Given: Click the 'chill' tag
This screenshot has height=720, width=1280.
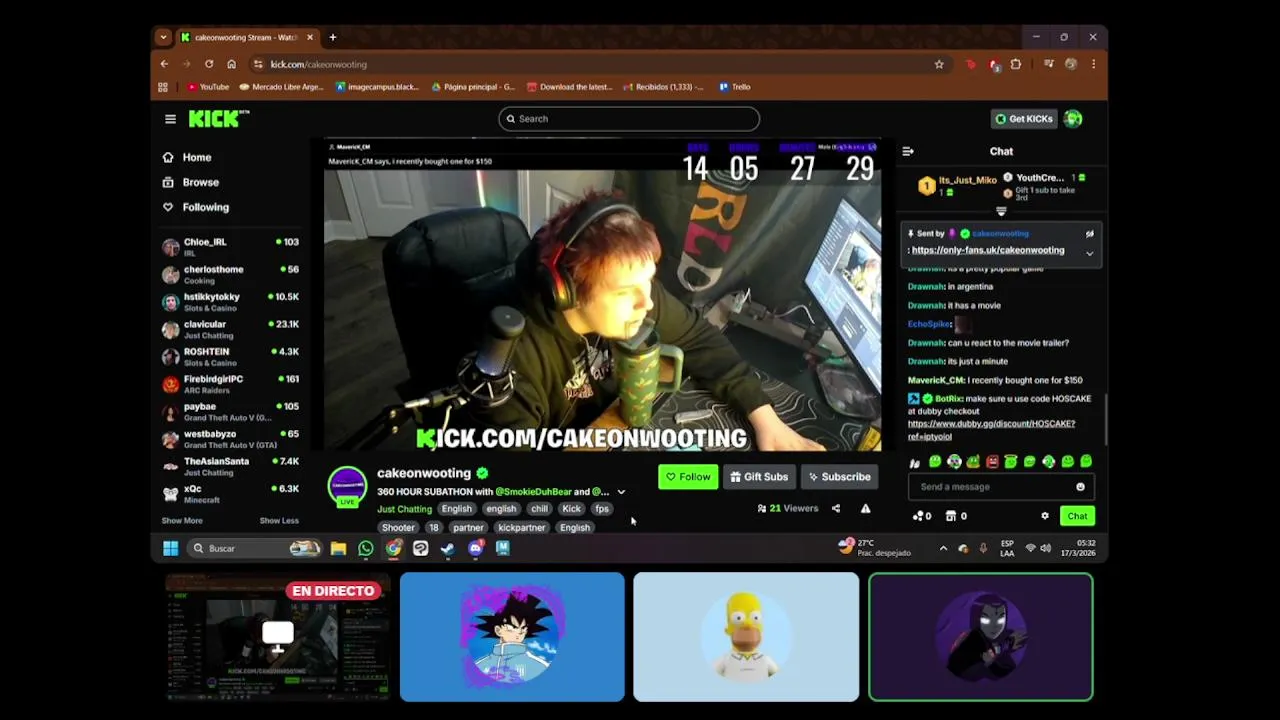Looking at the screenshot, I should [539, 509].
